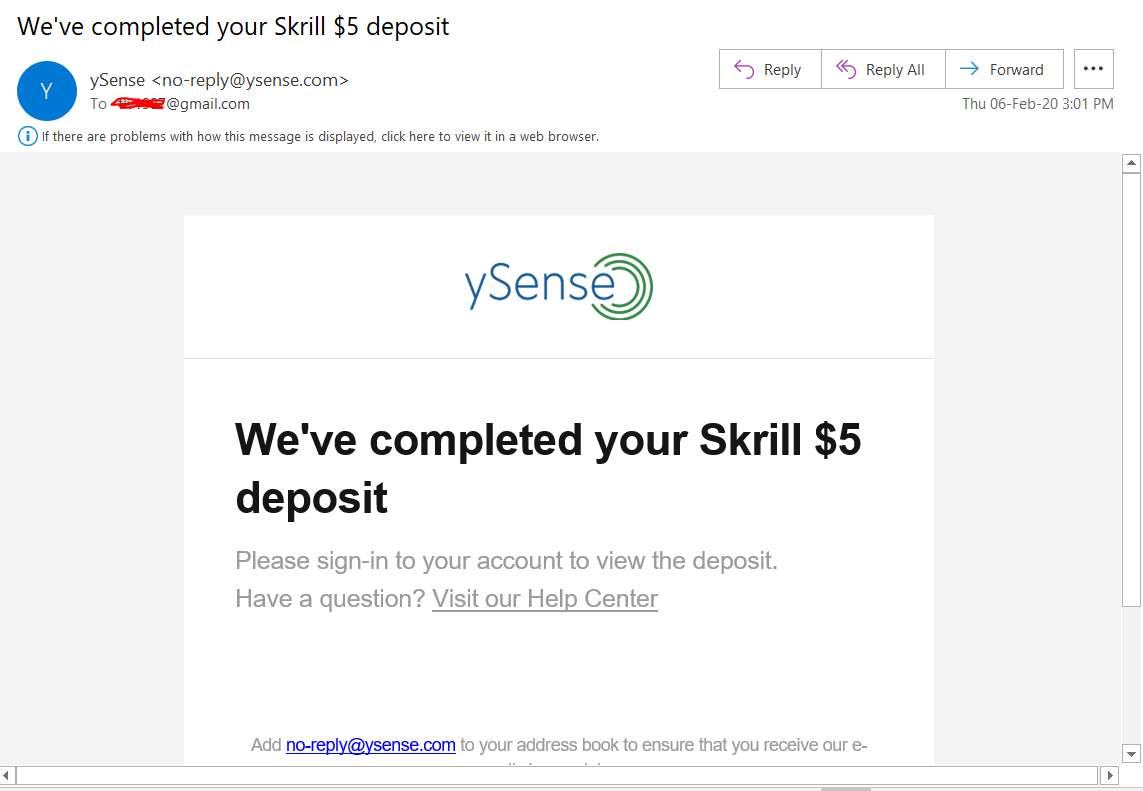1143x791 pixels.
Task: Click the Reply All double-arrow icon
Action: tap(846, 69)
